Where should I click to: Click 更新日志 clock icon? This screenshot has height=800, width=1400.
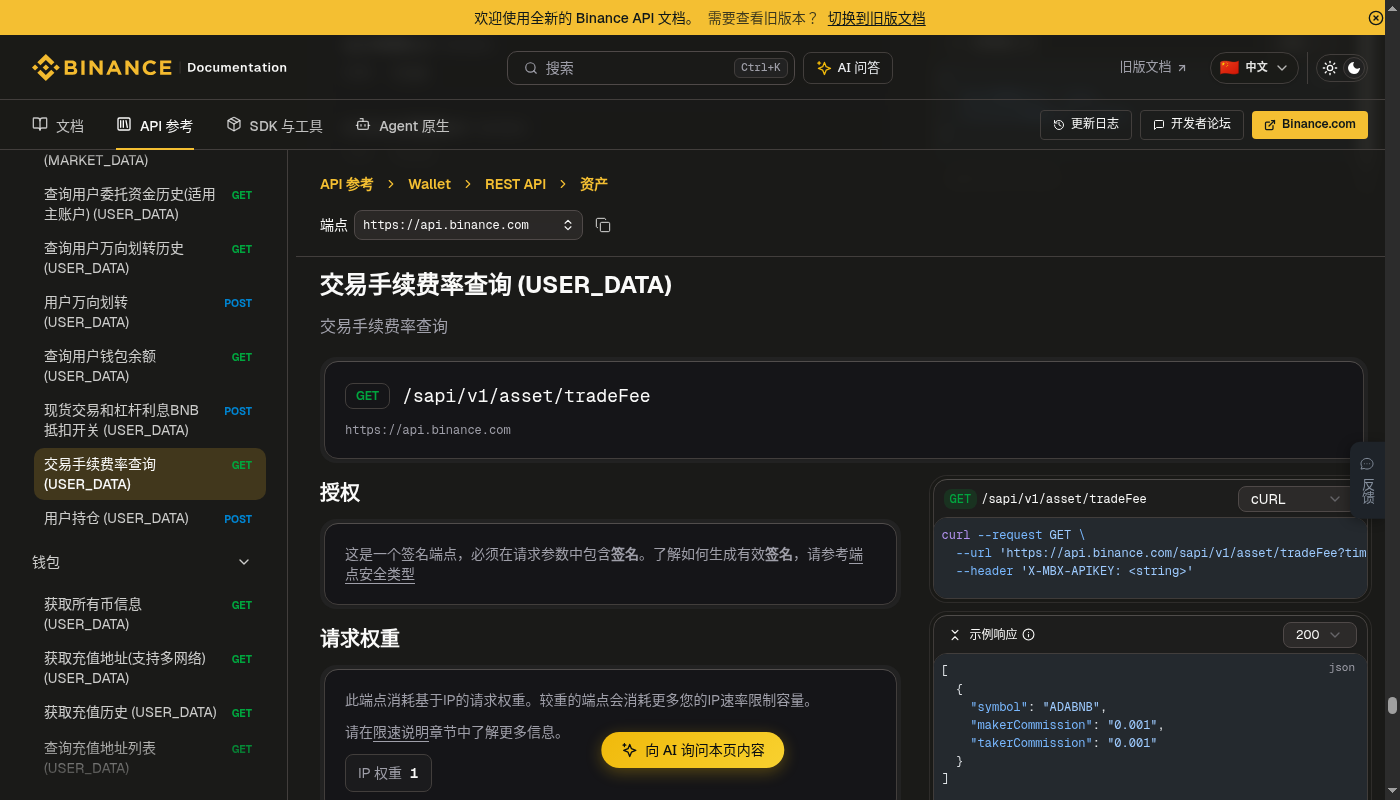(1059, 125)
